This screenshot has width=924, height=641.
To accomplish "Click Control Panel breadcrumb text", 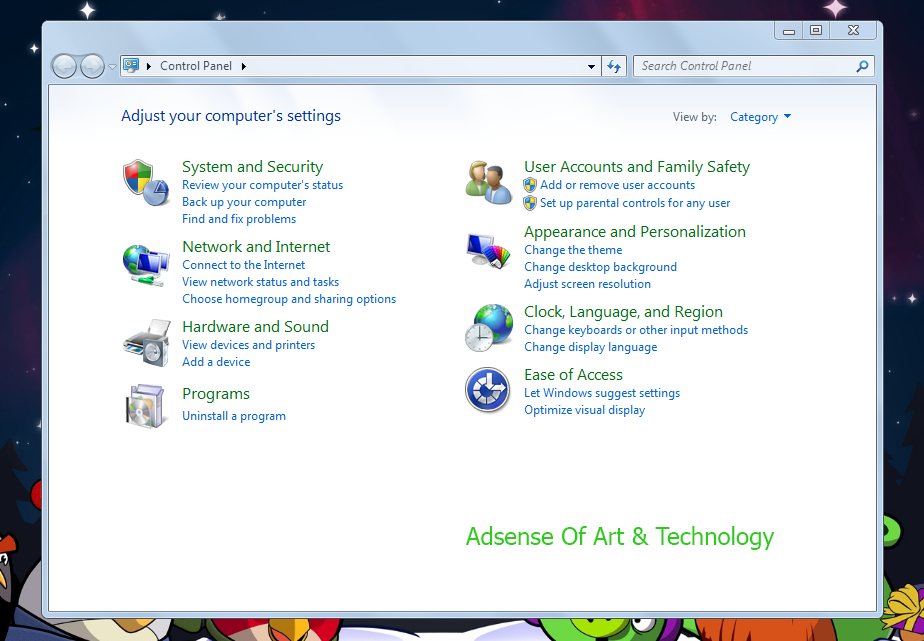I will 196,66.
